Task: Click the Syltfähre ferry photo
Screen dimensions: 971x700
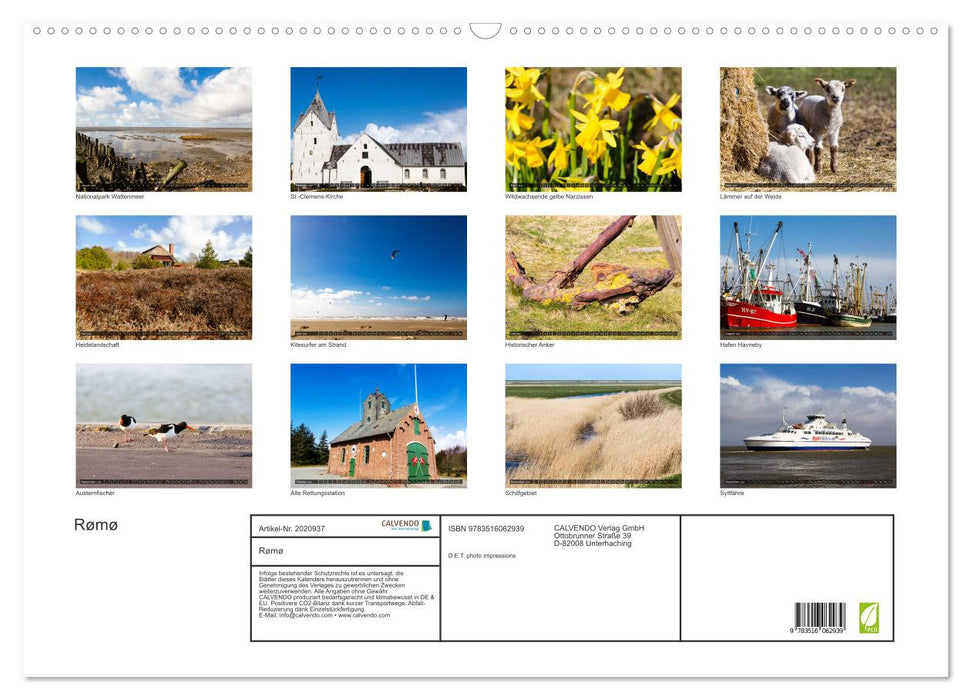Action: (x=806, y=426)
